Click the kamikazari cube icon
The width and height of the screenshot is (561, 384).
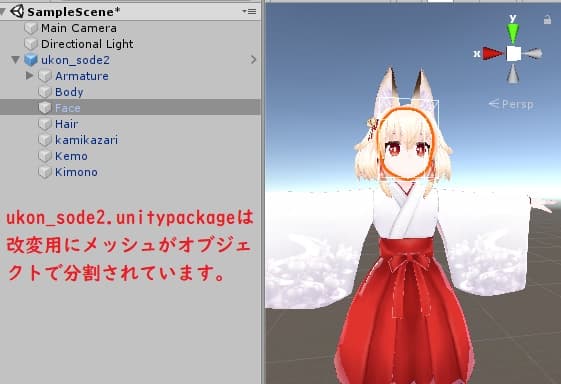(x=45, y=140)
